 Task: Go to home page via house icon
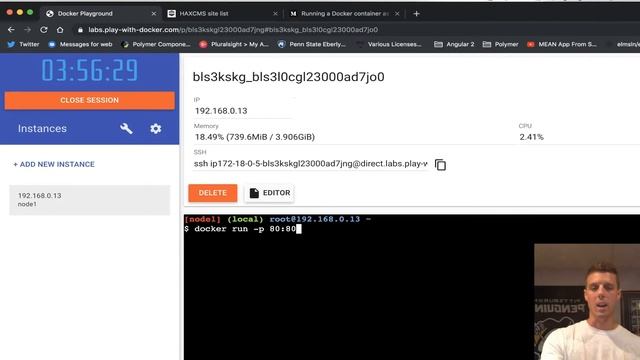click(x=60, y=30)
